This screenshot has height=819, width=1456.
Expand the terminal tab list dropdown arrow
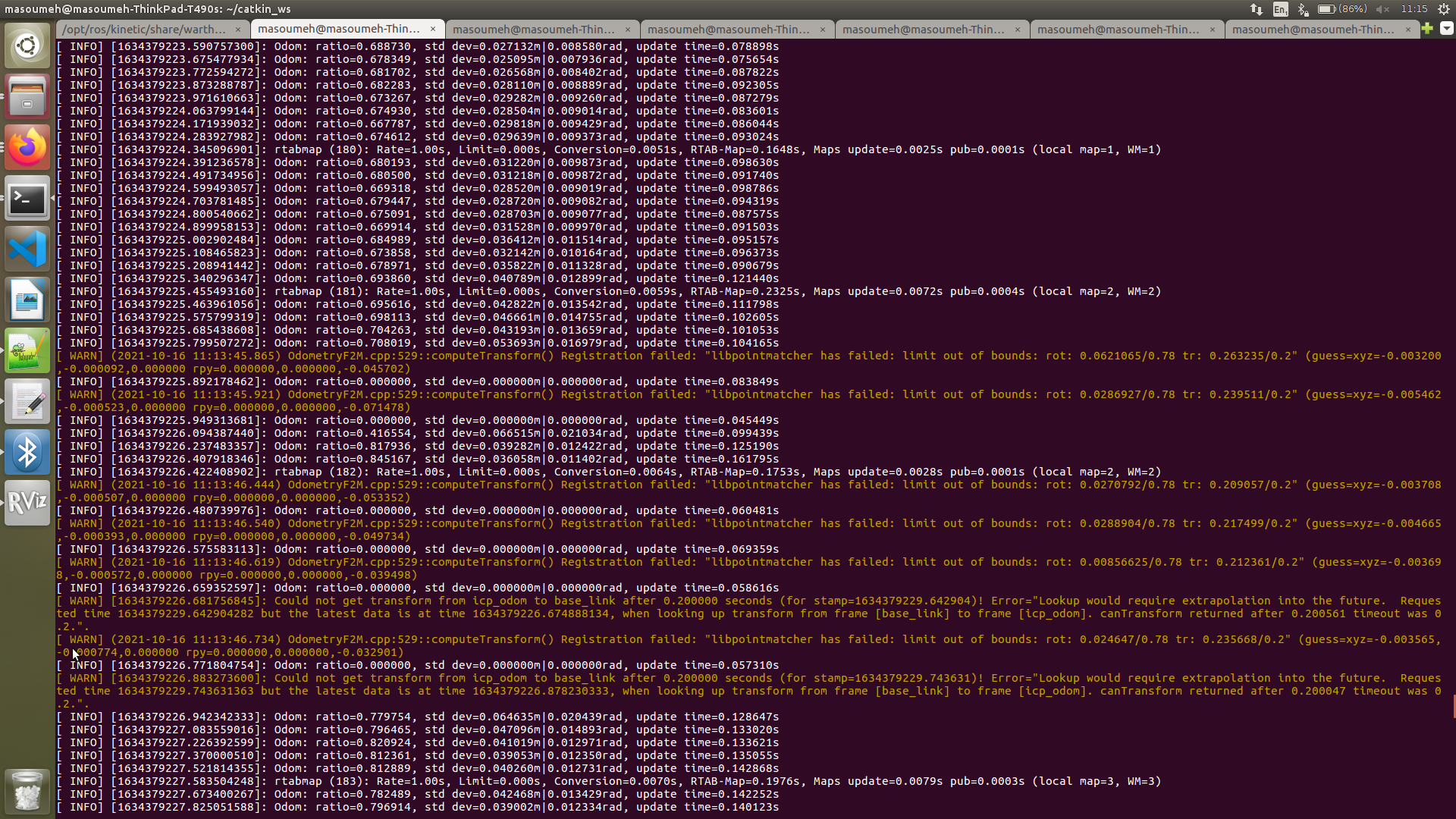coord(1446,29)
